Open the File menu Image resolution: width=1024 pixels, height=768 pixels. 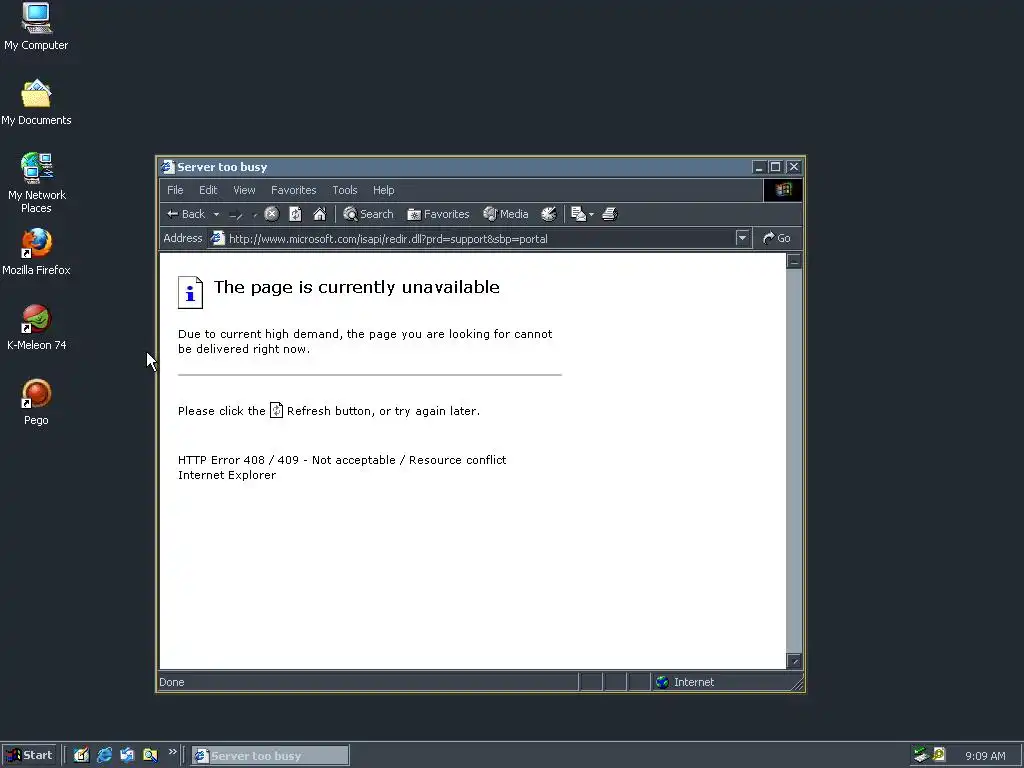[175, 190]
